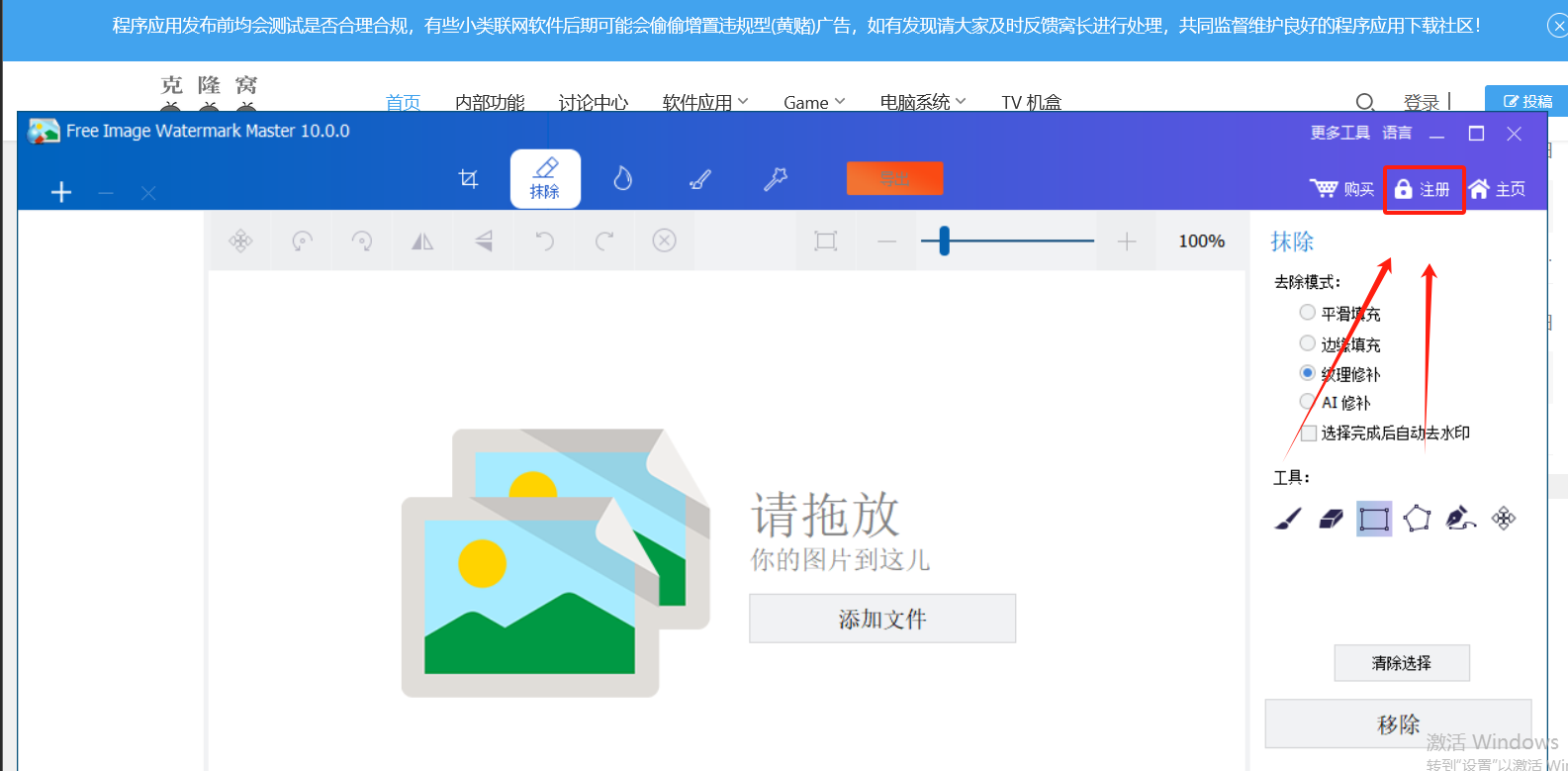This screenshot has height=771, width=1568.
Task: Select the rectangle selection tool
Action: 1374,519
